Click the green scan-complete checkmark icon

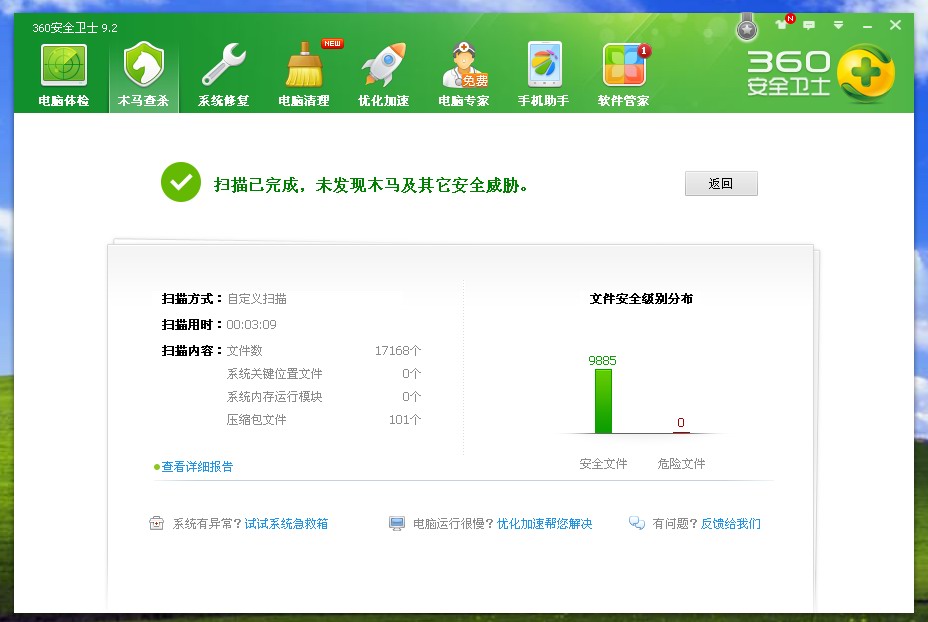(181, 182)
